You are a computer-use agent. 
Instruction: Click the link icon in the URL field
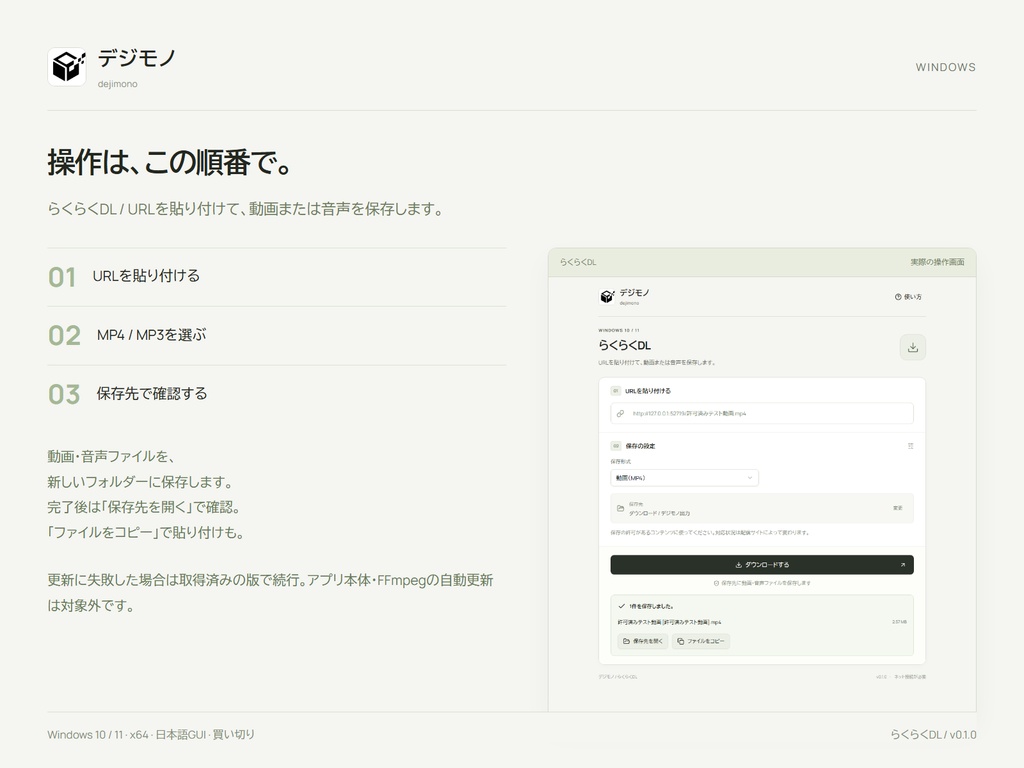pos(620,413)
